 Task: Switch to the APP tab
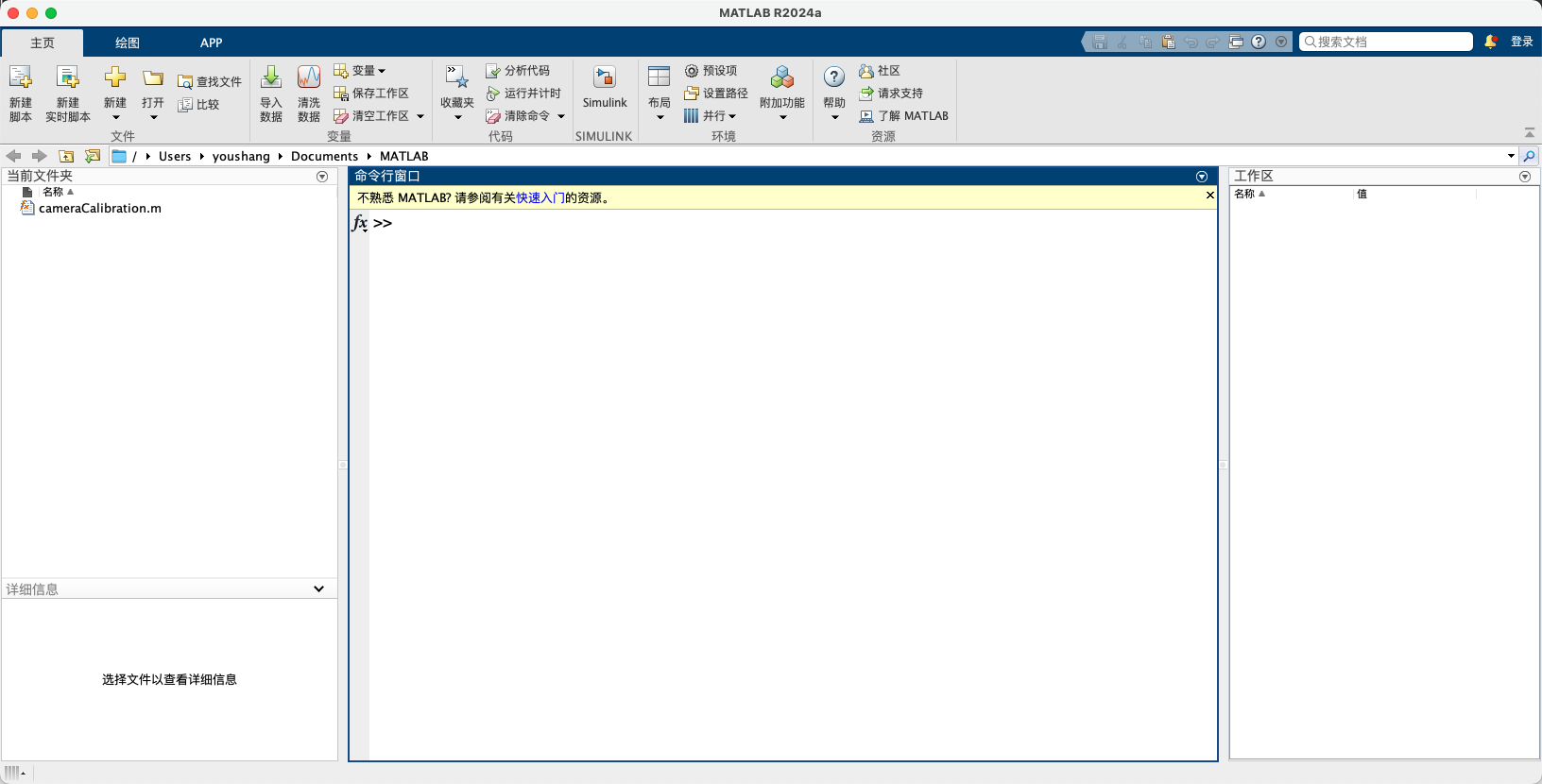click(x=212, y=43)
